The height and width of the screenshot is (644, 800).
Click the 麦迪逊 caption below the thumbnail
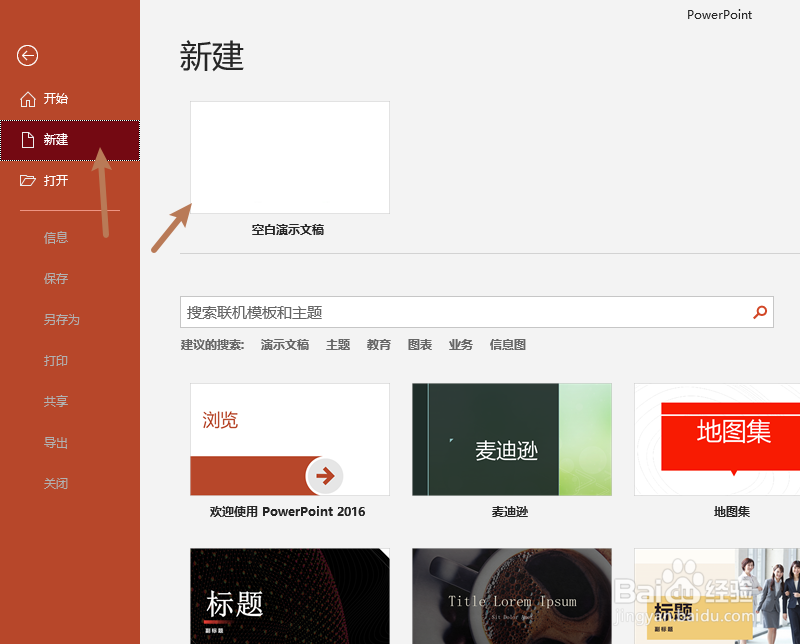click(x=510, y=512)
